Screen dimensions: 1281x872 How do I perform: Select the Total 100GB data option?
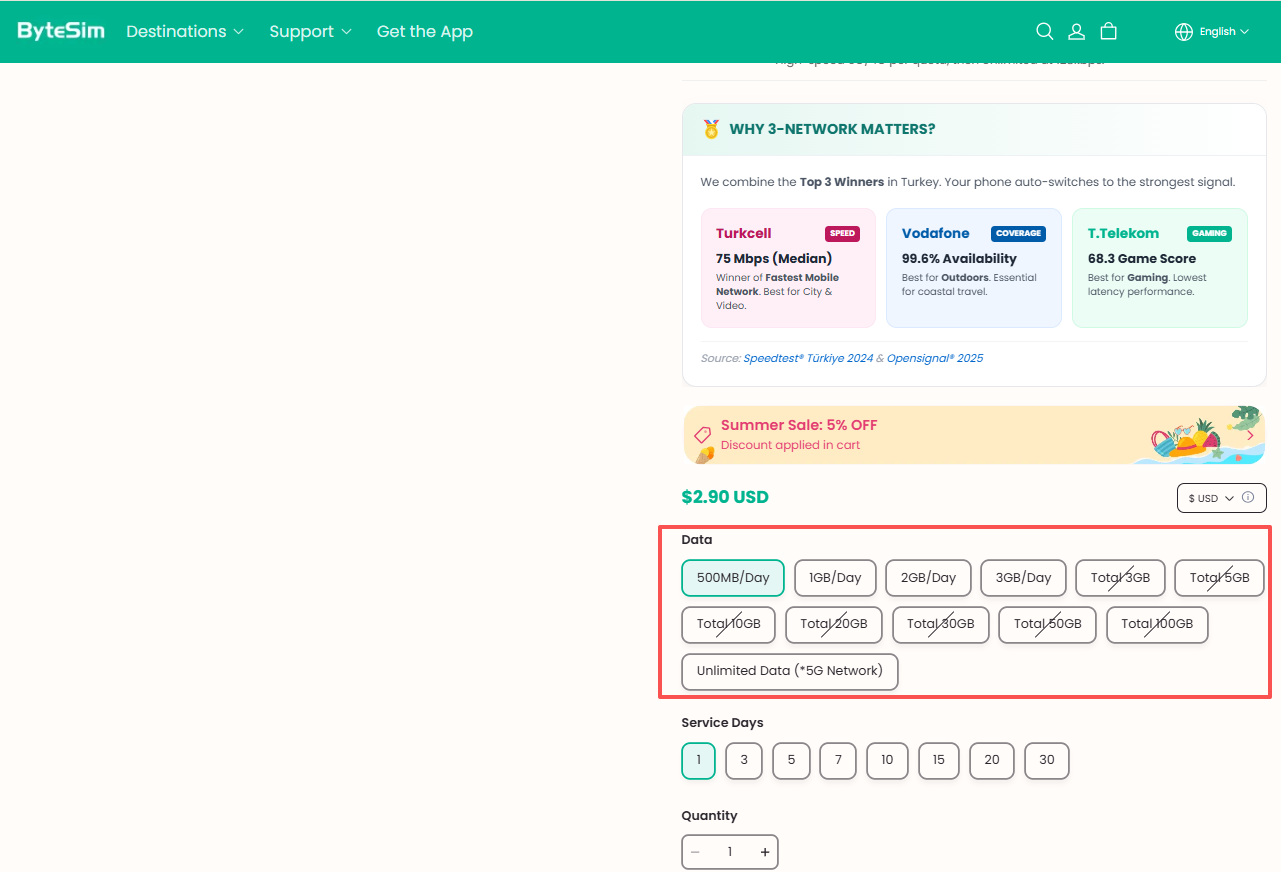tap(1157, 624)
